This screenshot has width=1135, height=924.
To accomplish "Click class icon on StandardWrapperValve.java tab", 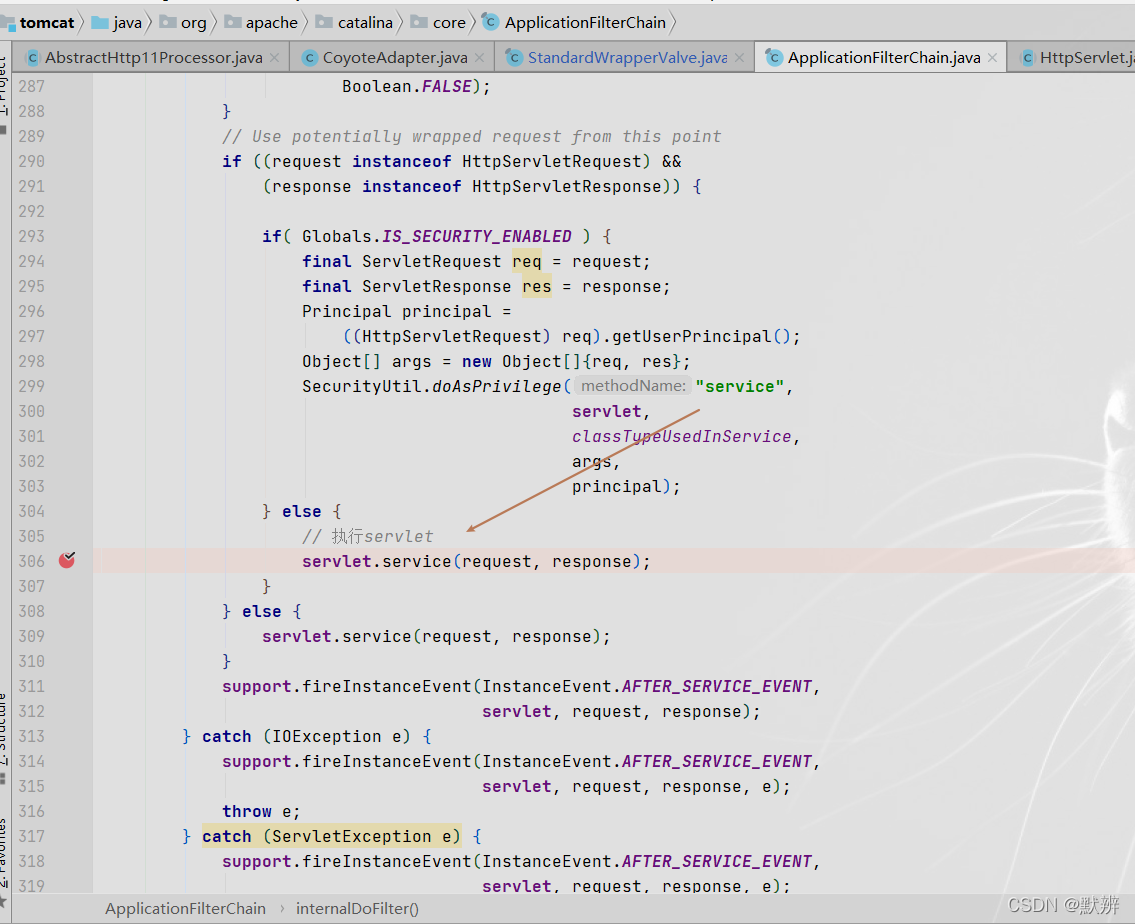I will pos(514,58).
